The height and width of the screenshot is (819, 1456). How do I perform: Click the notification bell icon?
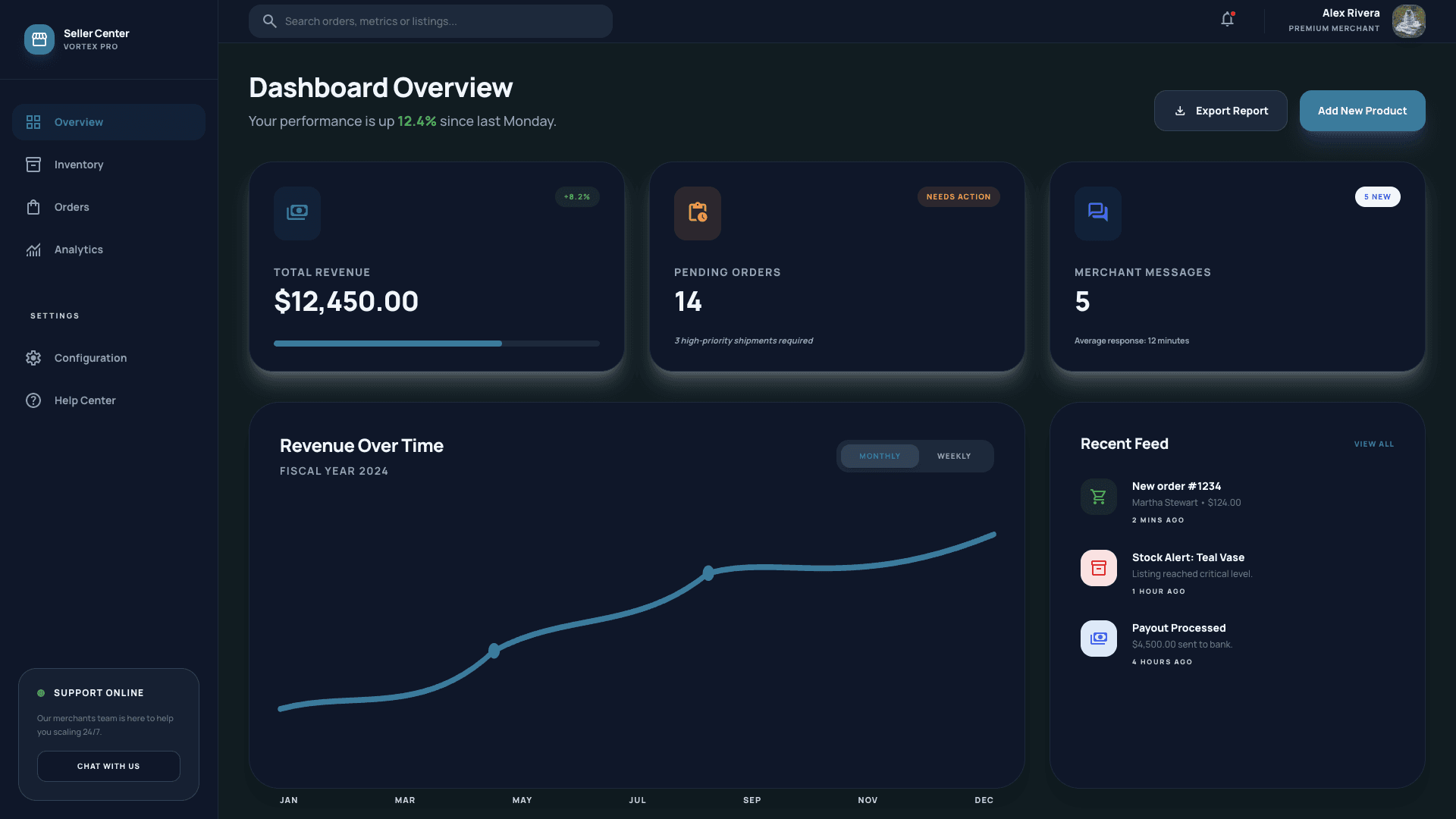[x=1227, y=19]
